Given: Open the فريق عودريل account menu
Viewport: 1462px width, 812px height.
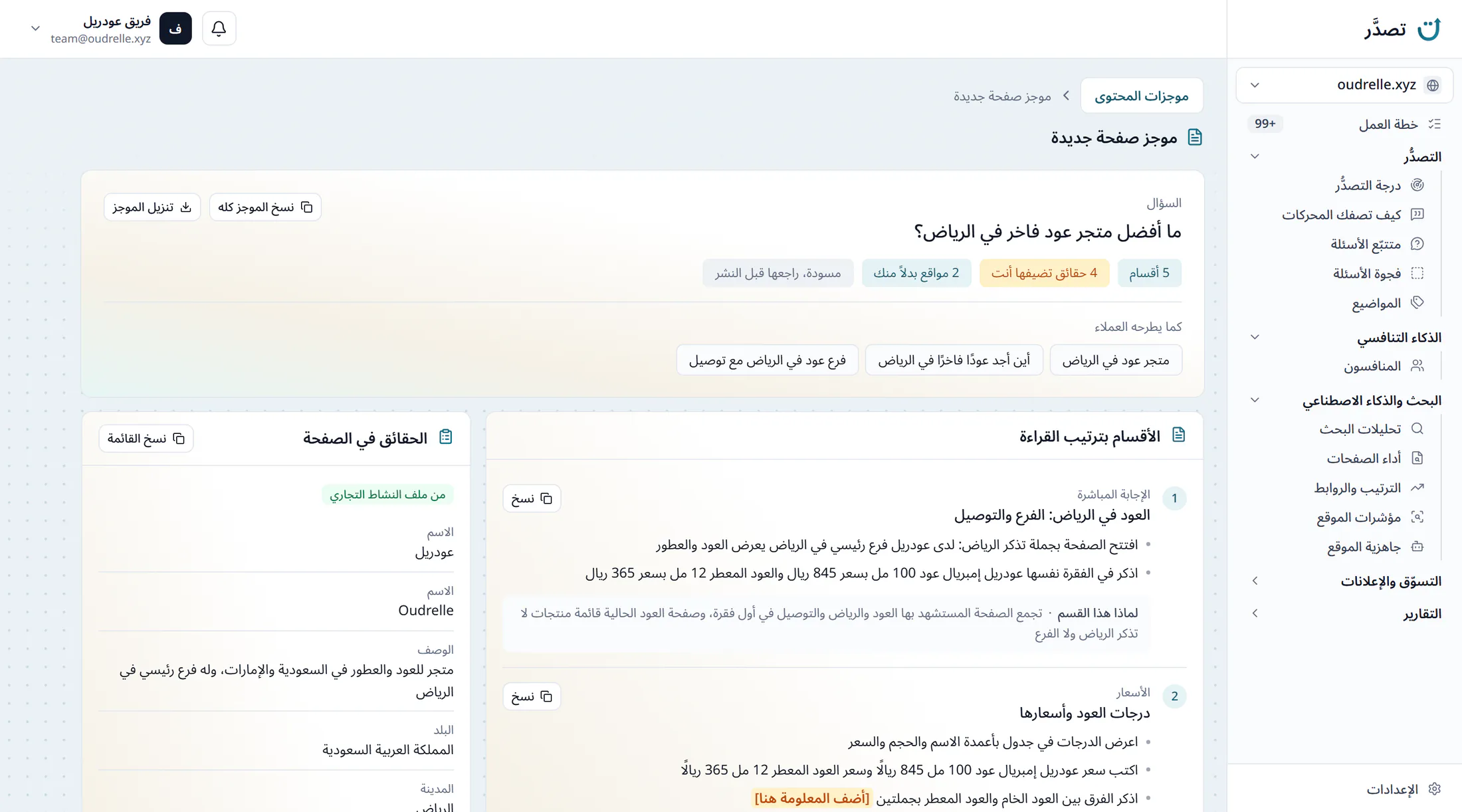Looking at the screenshot, I should click(110, 29).
